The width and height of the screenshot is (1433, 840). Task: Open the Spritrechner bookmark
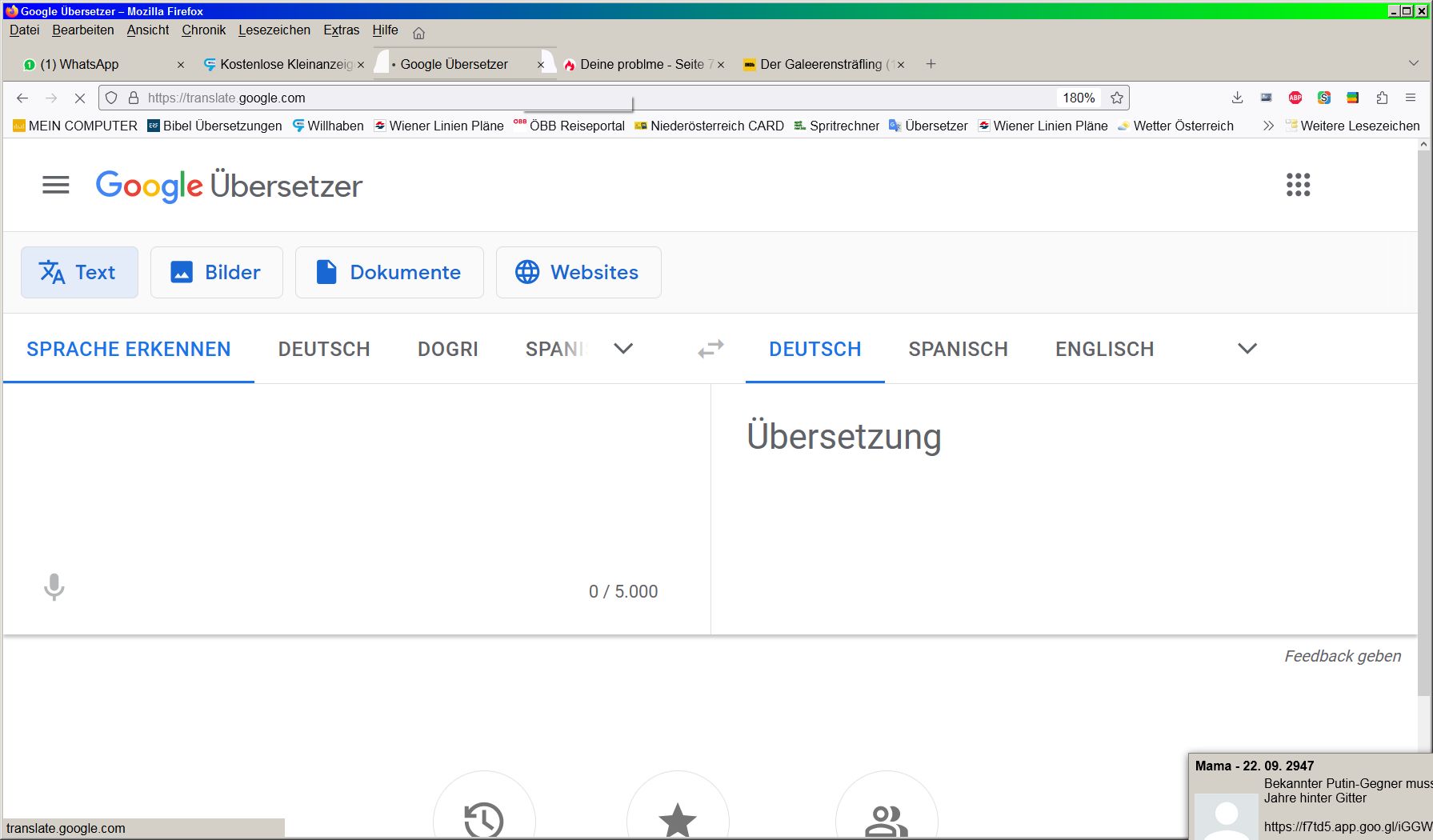click(836, 126)
